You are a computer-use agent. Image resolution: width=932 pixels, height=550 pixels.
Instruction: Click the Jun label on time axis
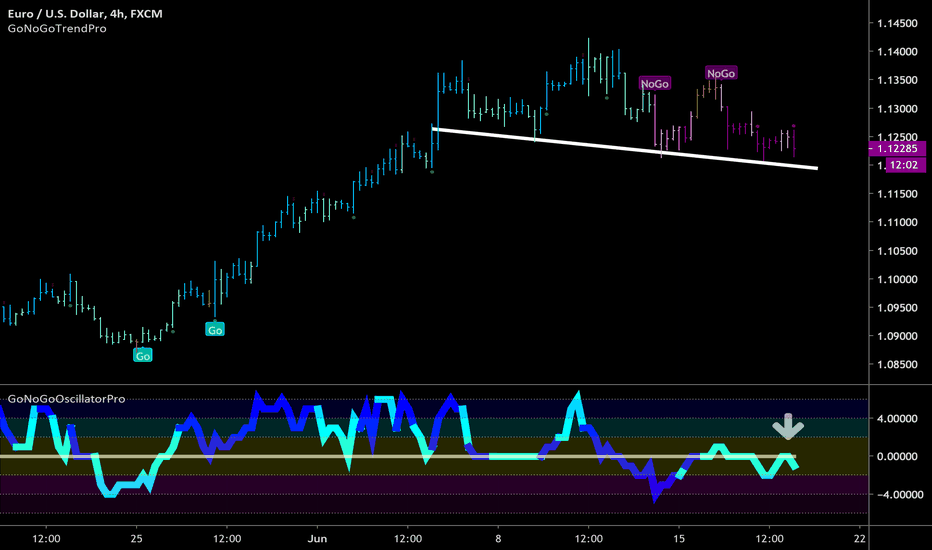point(317,539)
